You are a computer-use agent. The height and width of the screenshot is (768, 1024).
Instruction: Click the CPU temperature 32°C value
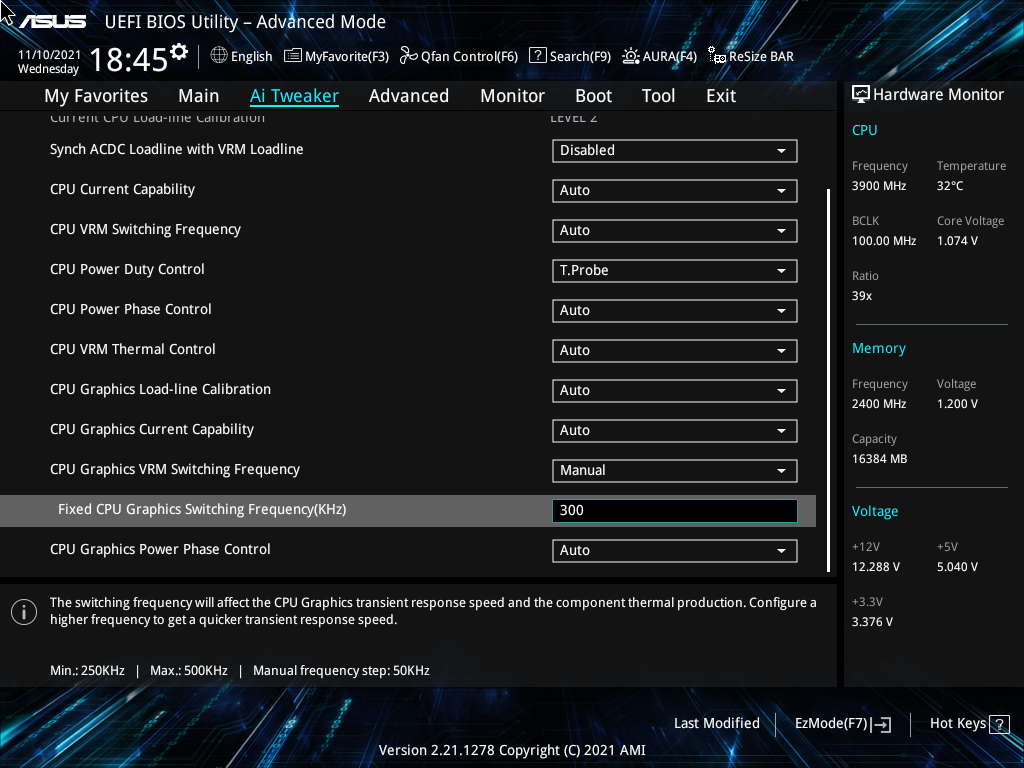pos(950,186)
